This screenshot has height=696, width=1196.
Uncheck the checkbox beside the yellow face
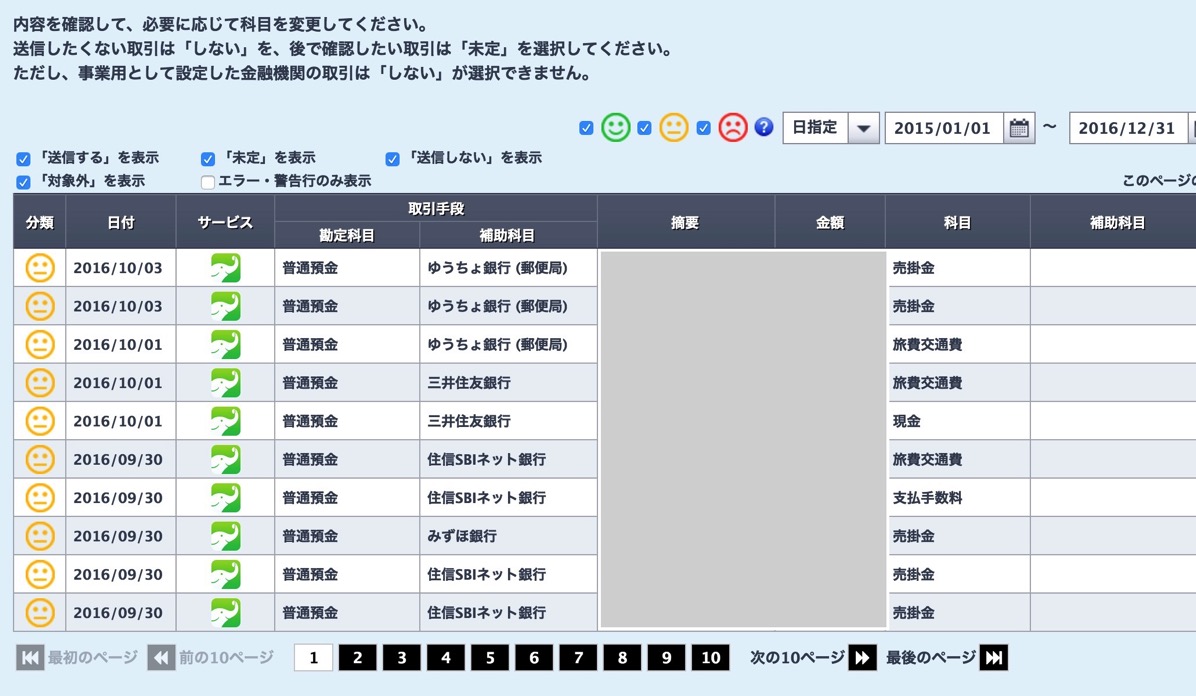coord(645,128)
